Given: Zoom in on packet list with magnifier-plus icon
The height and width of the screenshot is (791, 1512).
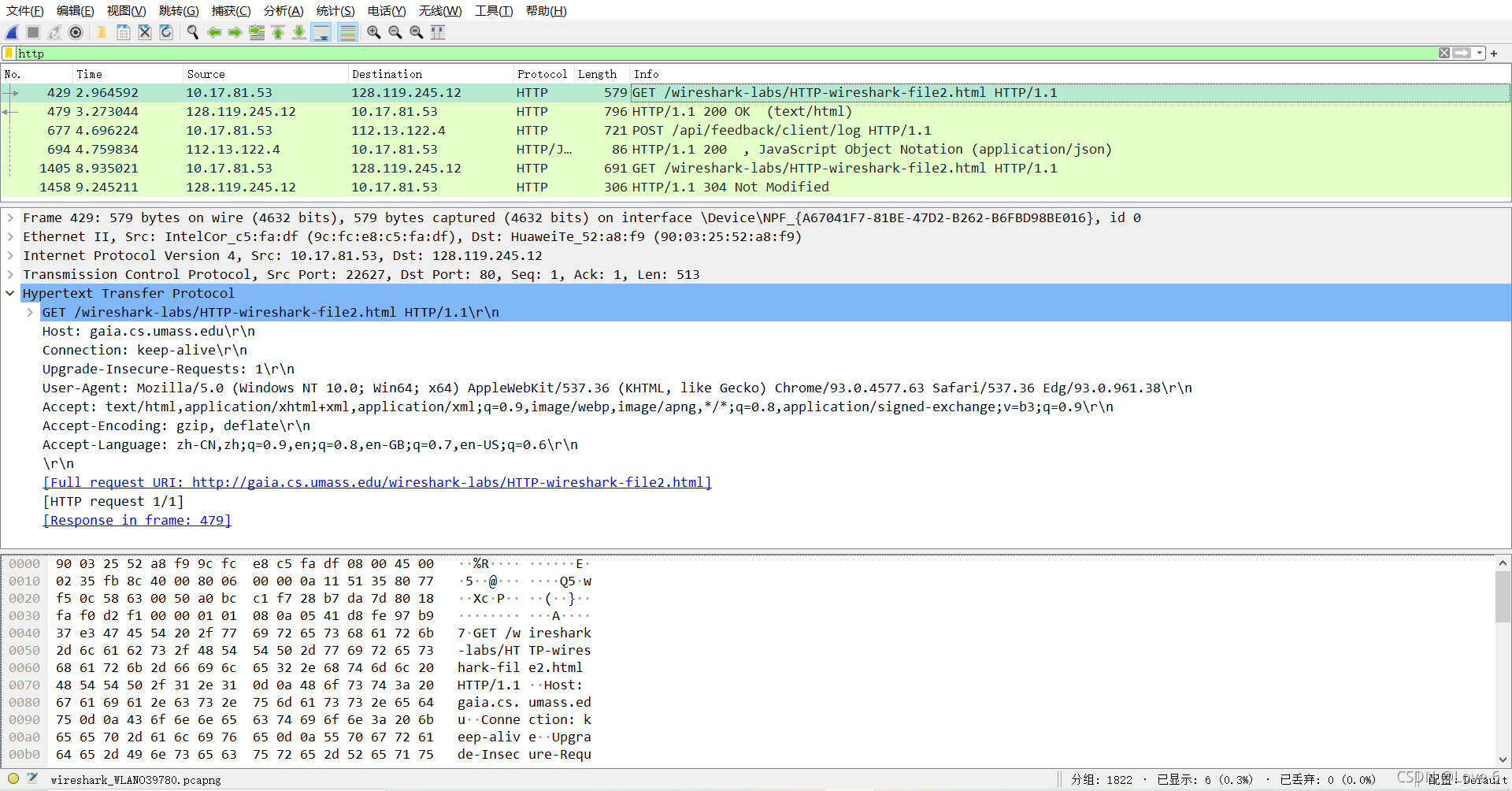Looking at the screenshot, I should click(x=373, y=32).
